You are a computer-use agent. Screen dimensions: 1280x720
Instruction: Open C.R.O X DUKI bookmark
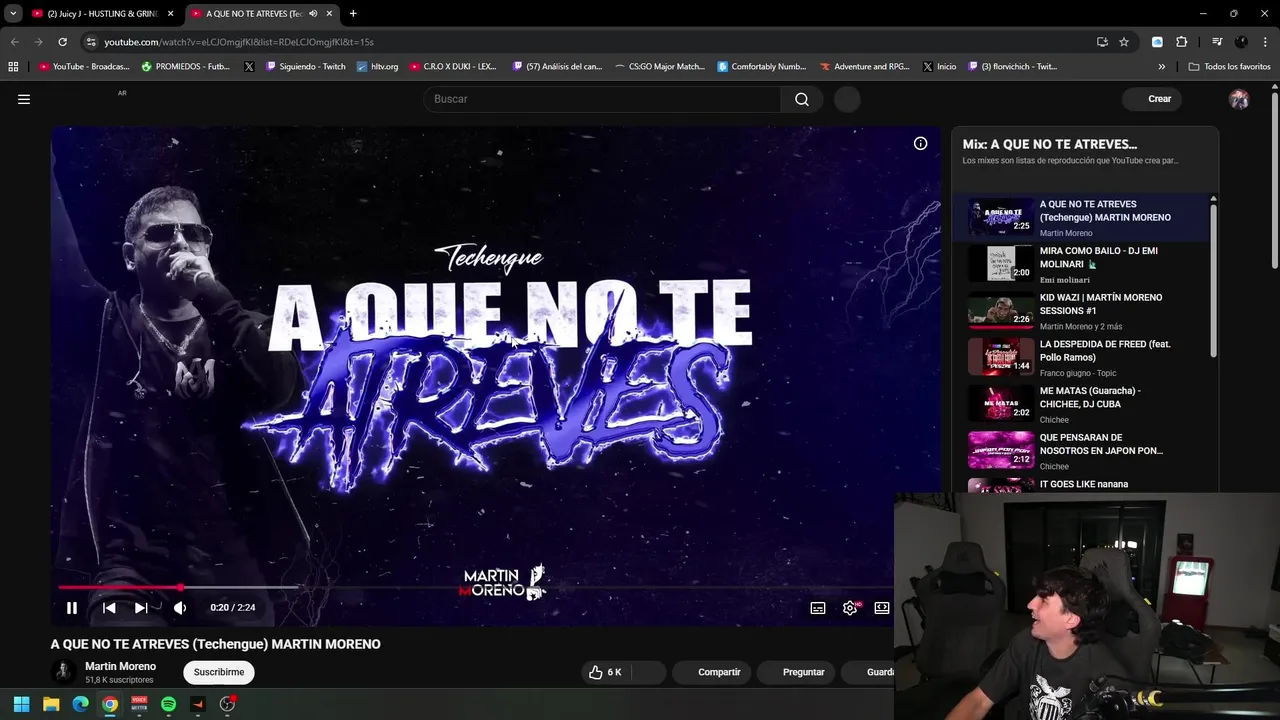click(x=453, y=67)
